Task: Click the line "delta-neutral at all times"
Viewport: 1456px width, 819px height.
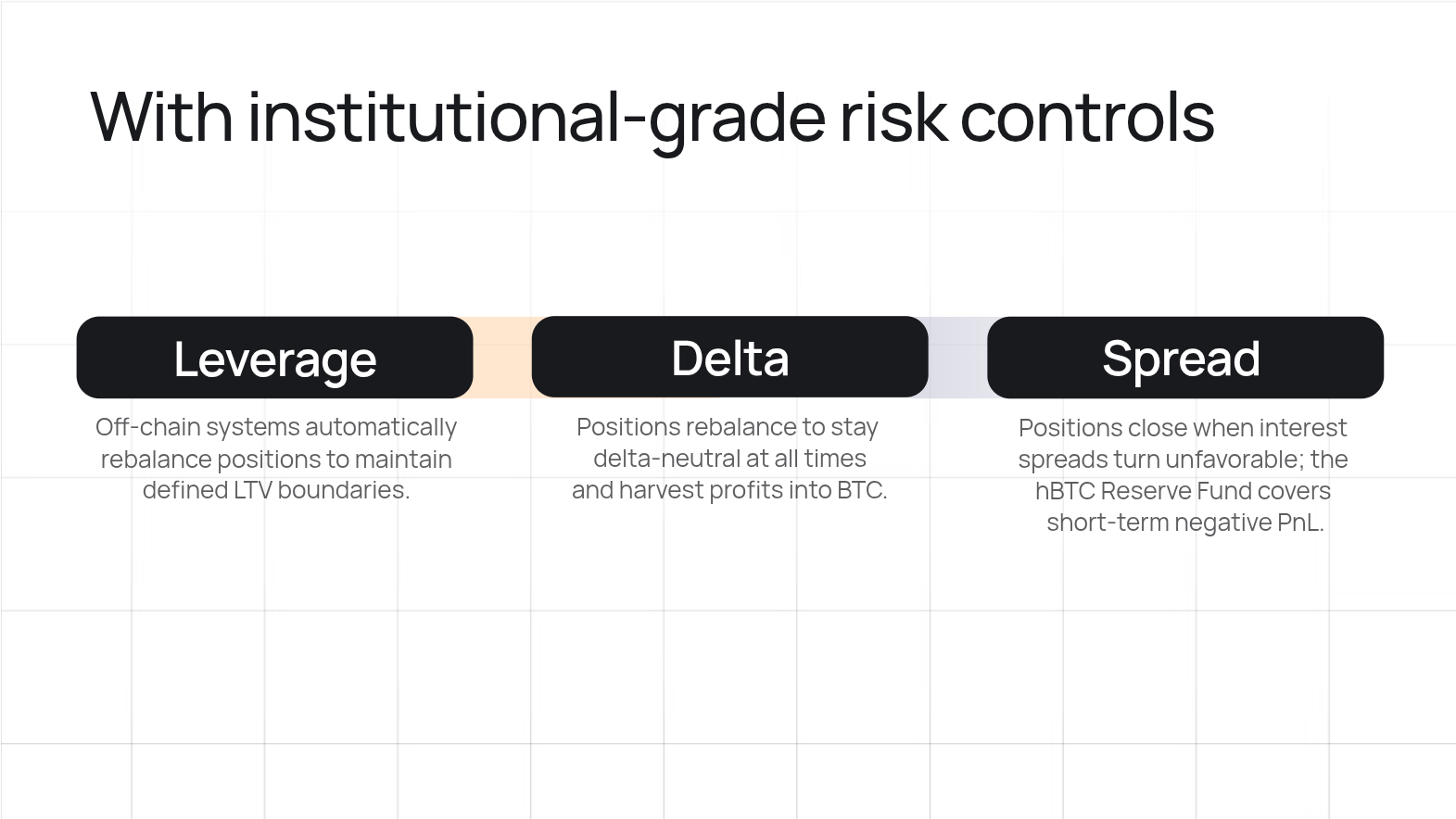Action: 729,459
